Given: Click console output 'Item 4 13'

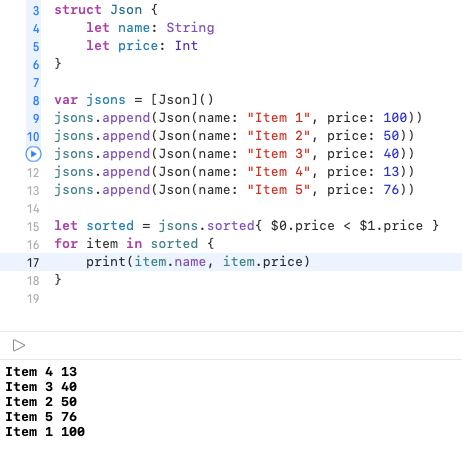Looking at the screenshot, I should pos(41,372).
